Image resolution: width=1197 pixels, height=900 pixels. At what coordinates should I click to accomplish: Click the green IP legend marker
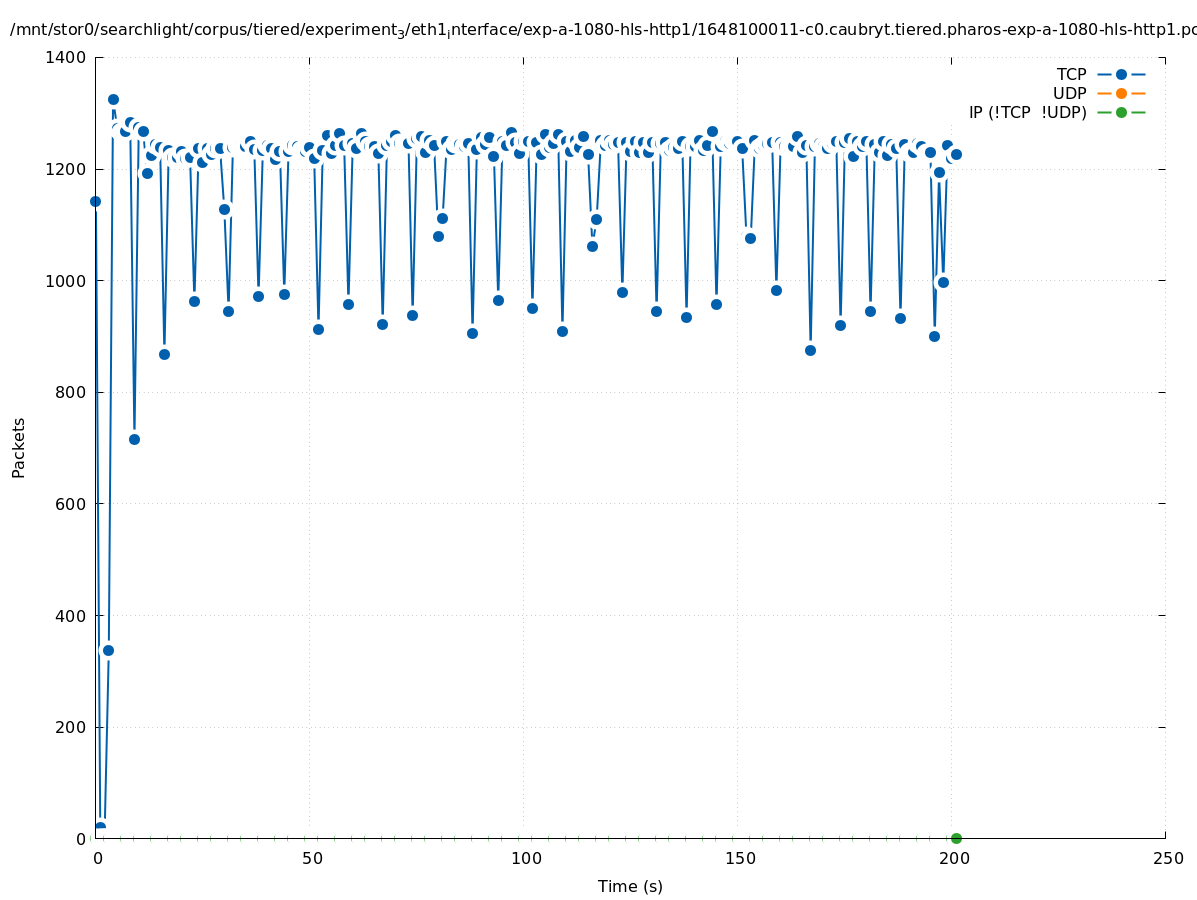1121,112
